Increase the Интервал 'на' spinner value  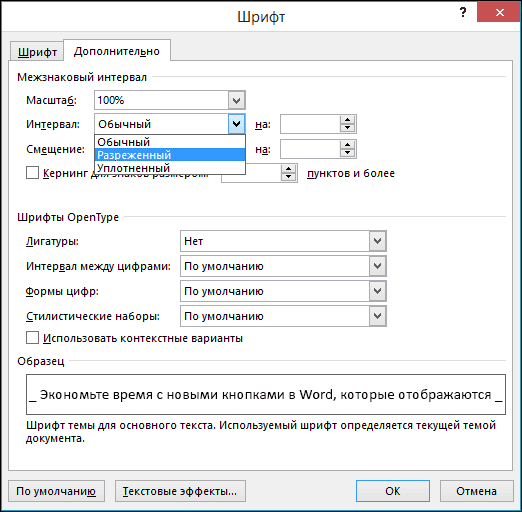[x=347, y=120]
